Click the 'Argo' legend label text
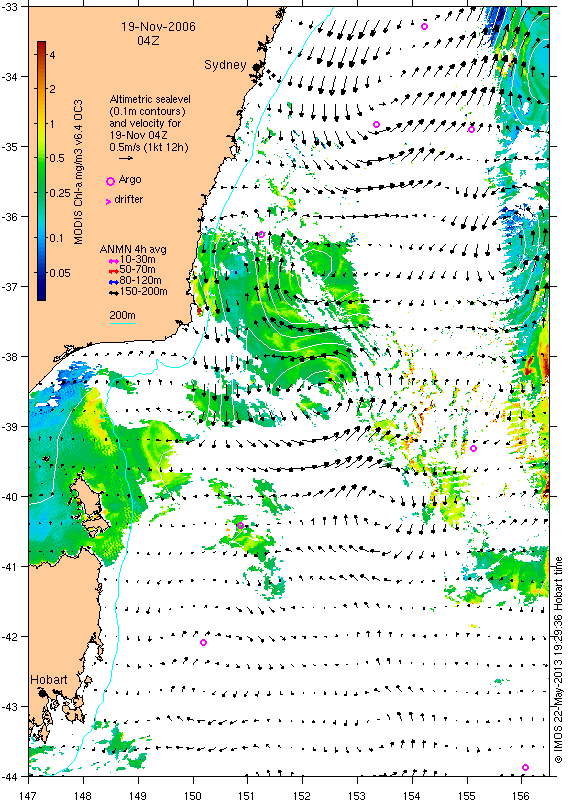This screenshot has height=800, width=570. [x=130, y=180]
